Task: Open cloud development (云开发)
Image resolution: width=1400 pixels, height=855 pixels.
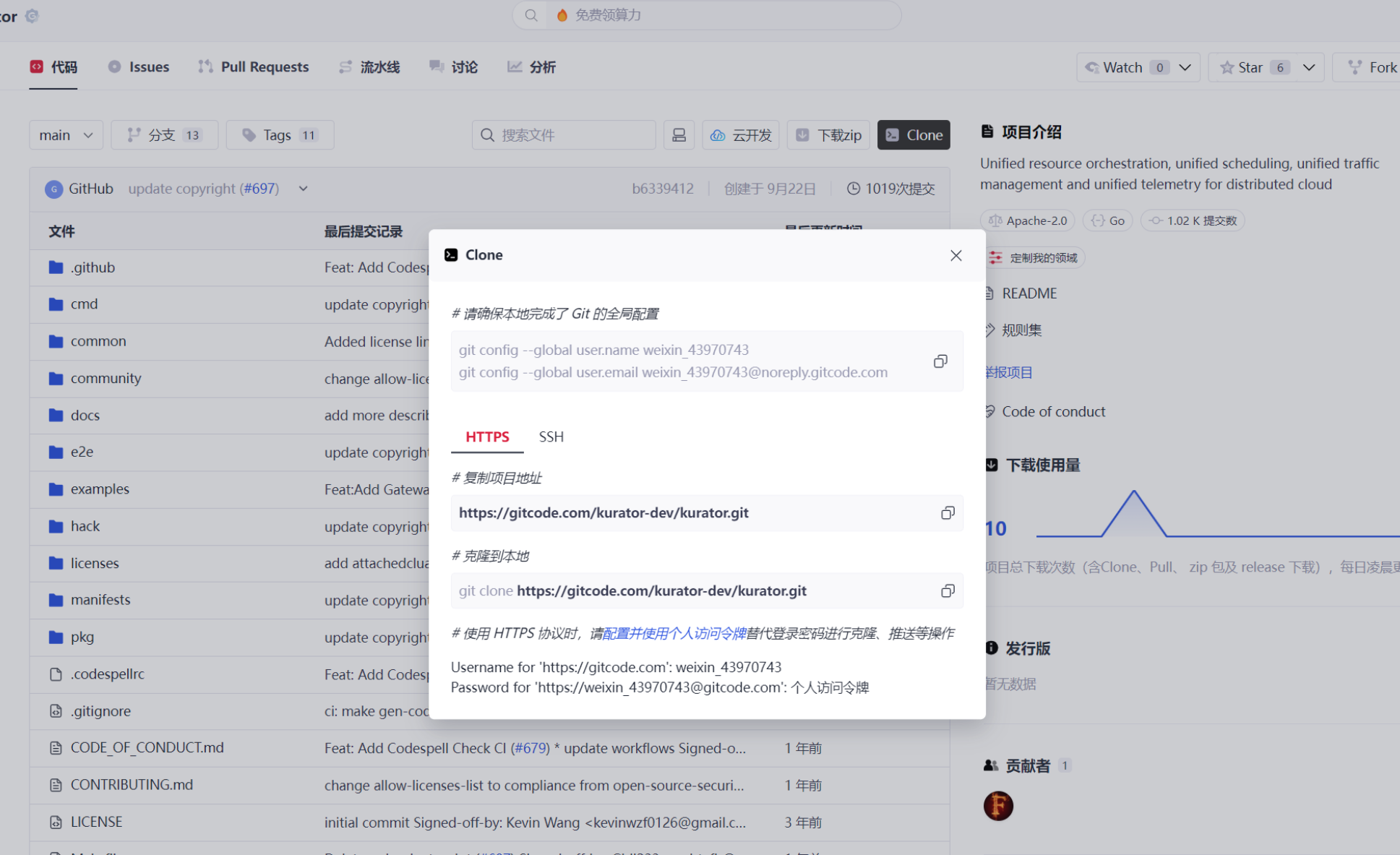Action: point(741,135)
